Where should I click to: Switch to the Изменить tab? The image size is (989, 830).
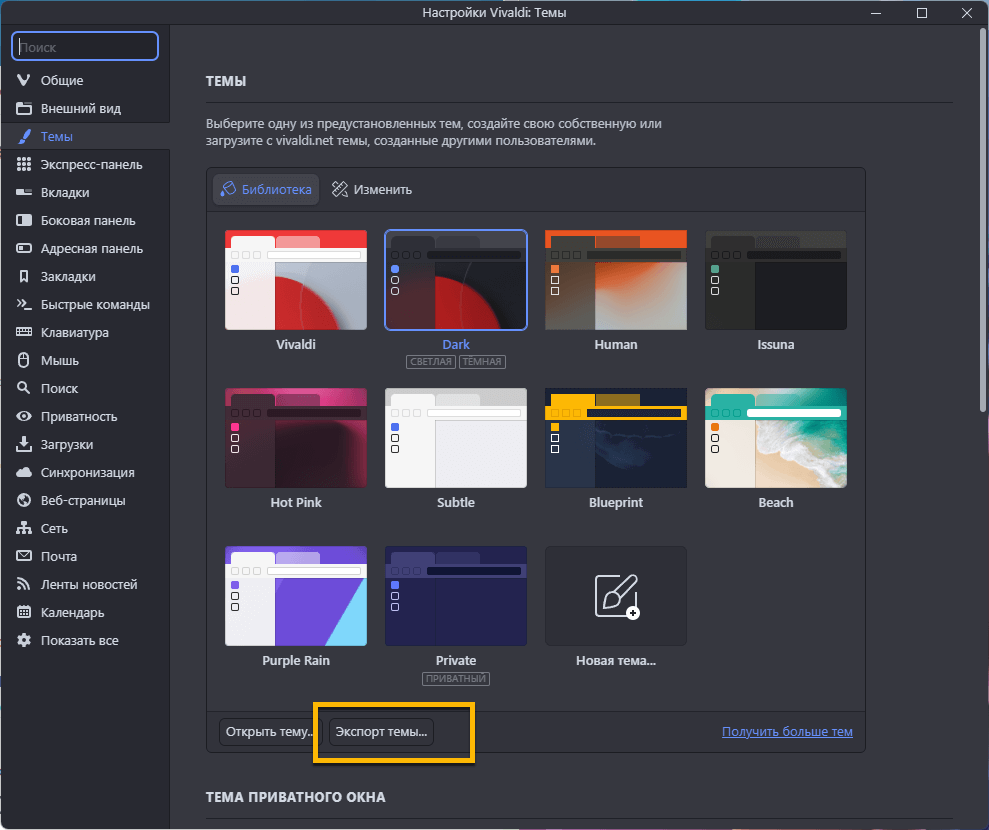click(372, 189)
